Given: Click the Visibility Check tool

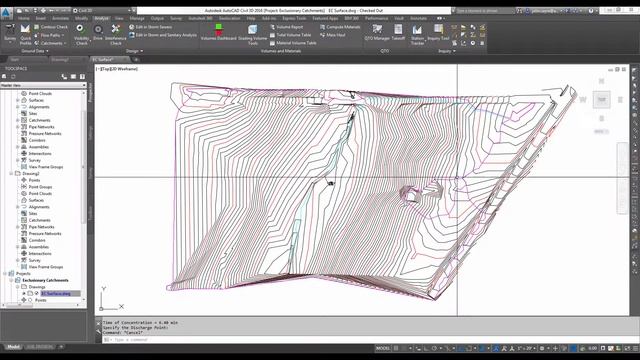Looking at the screenshot, I should point(81,35).
